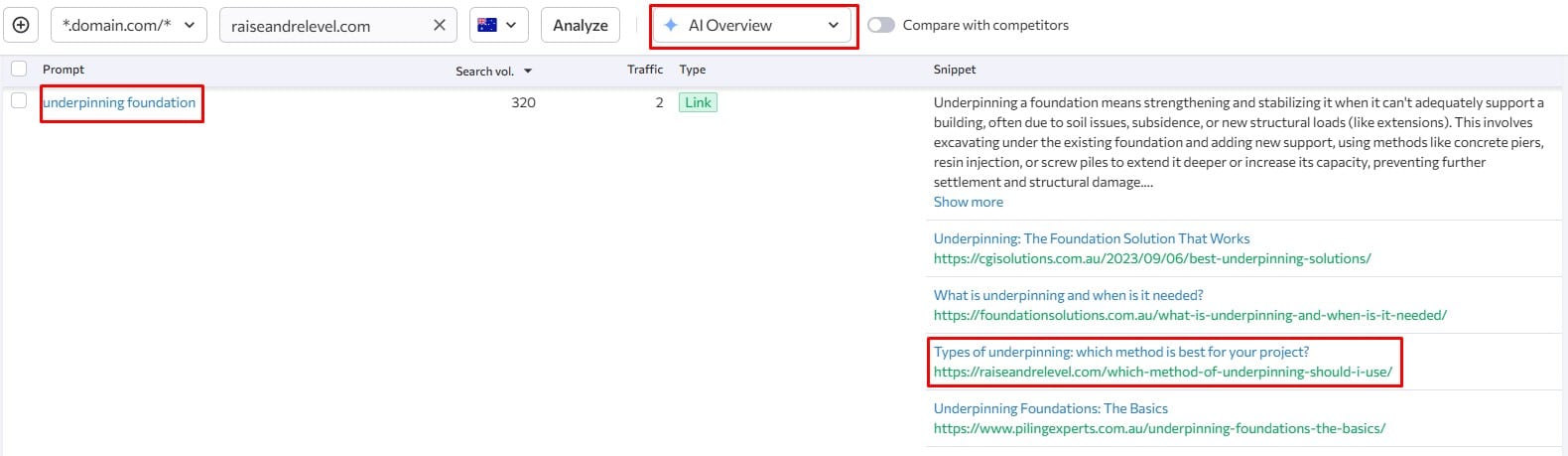Click the Search vol. sort arrow
Image resolution: width=1568 pixels, height=456 pixels.
[528, 71]
